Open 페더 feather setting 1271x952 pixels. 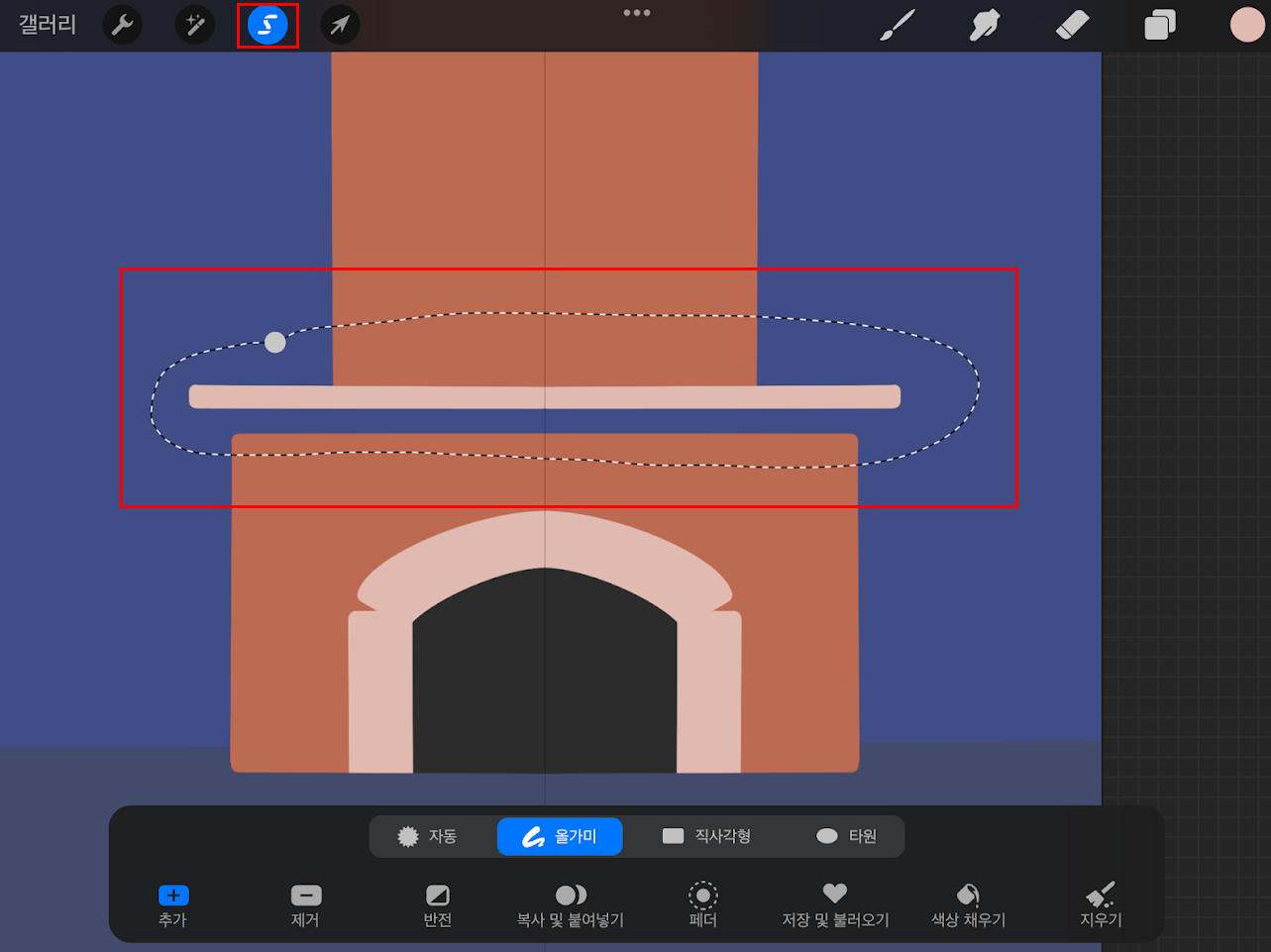click(702, 905)
